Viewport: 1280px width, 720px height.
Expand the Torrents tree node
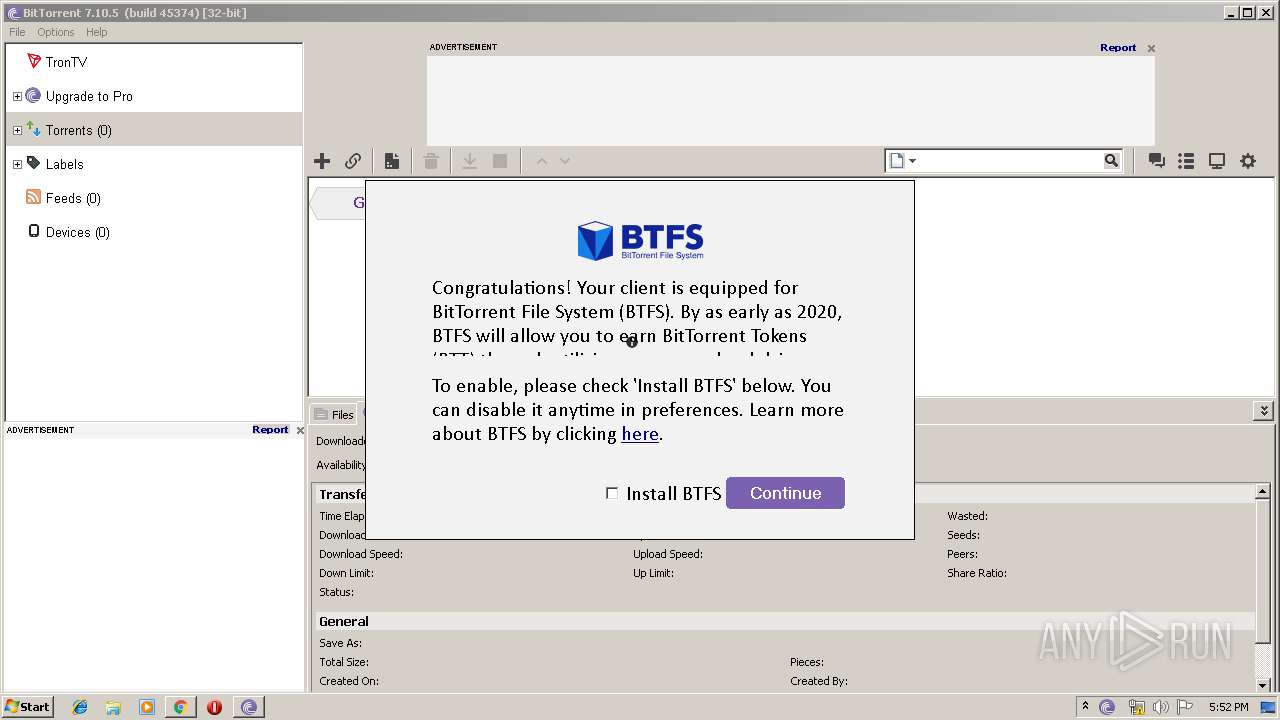click(17, 131)
